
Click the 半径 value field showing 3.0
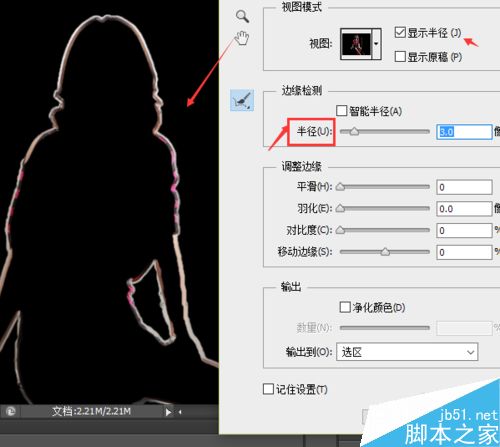click(464, 132)
